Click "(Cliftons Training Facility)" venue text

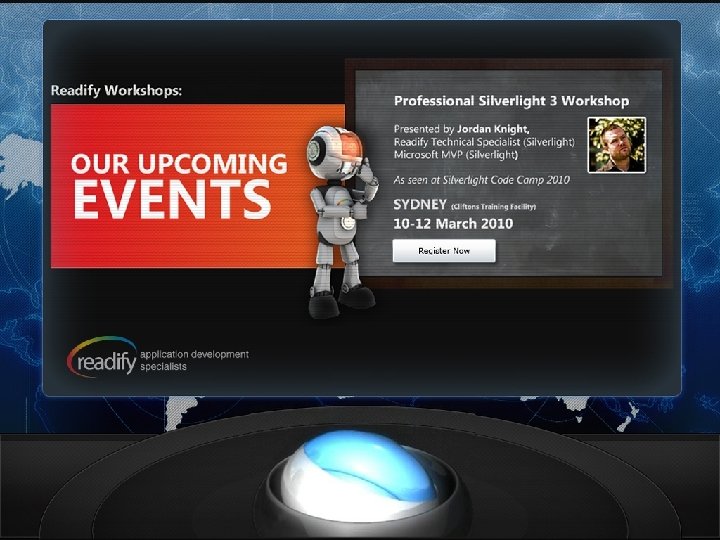[x=494, y=207]
